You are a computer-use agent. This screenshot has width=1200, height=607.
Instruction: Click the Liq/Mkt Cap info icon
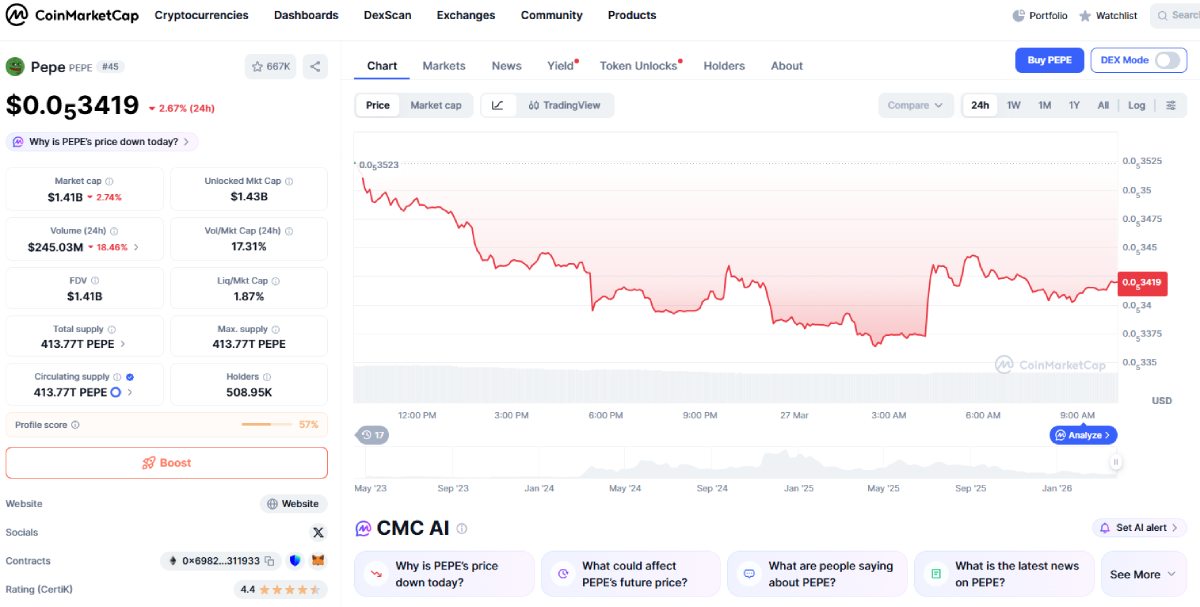tap(277, 281)
